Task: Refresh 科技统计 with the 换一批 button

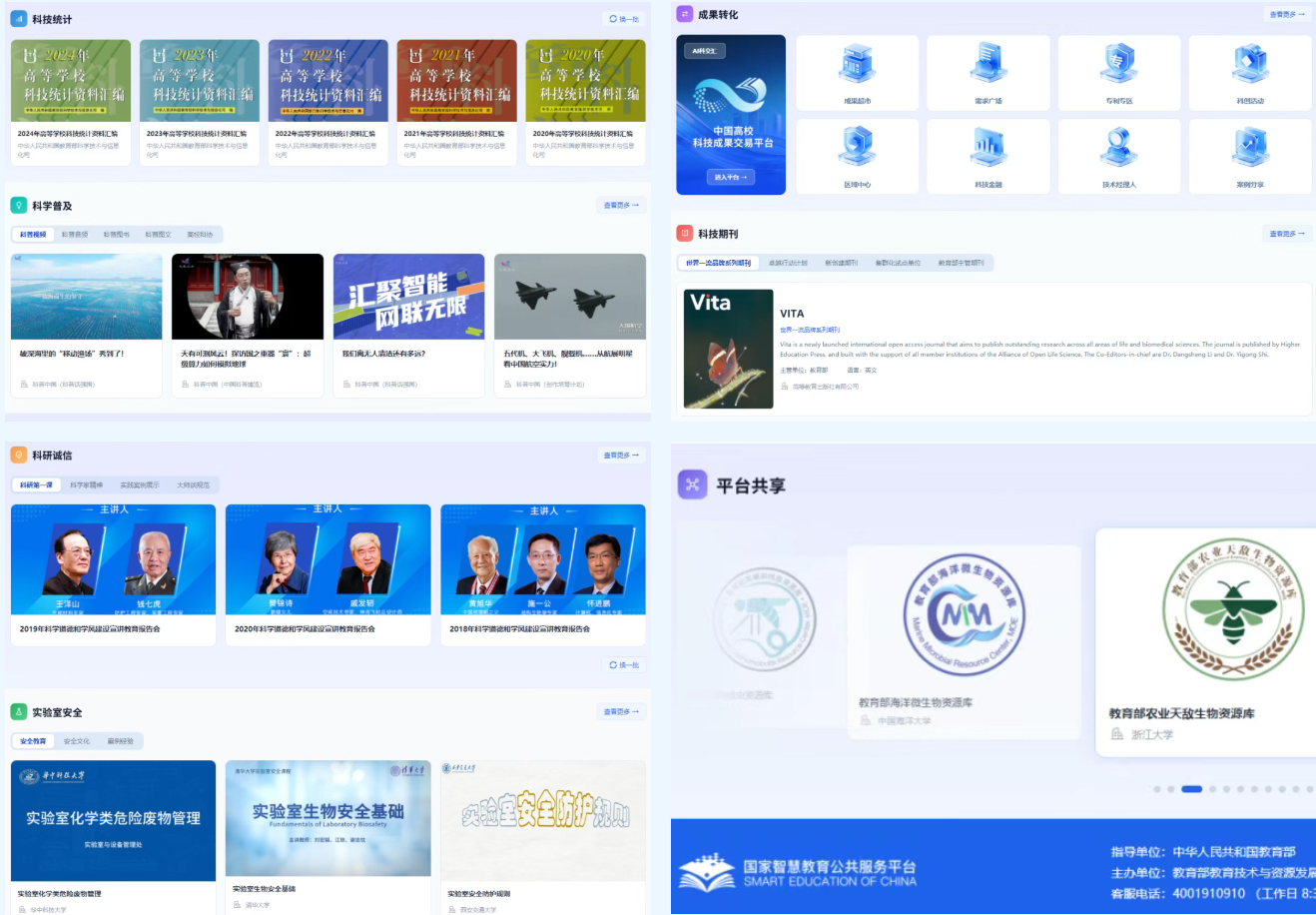Action: 624,19
